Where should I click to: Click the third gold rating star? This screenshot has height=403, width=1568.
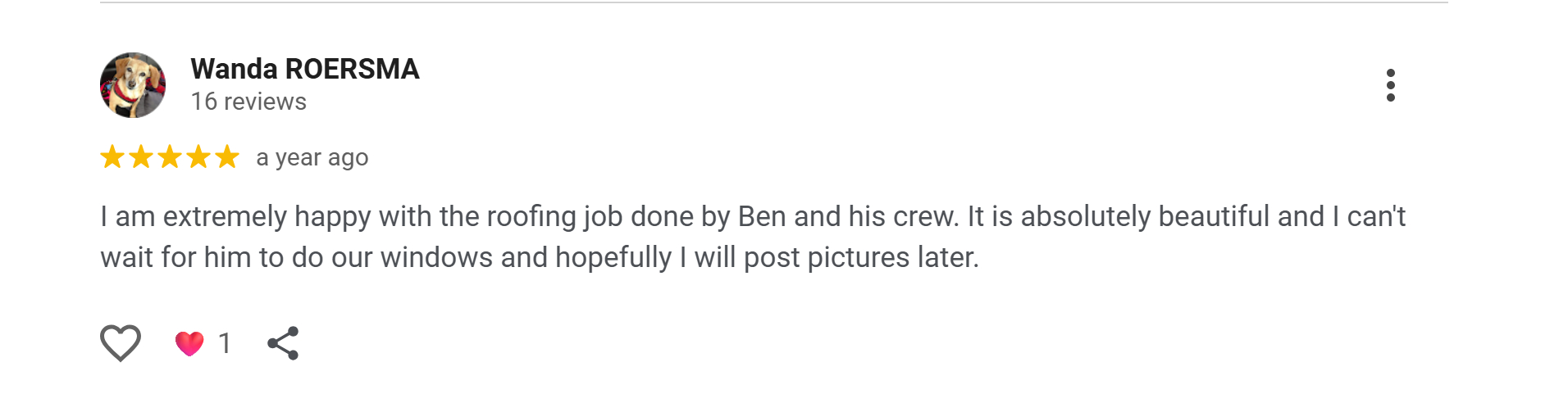(170, 156)
